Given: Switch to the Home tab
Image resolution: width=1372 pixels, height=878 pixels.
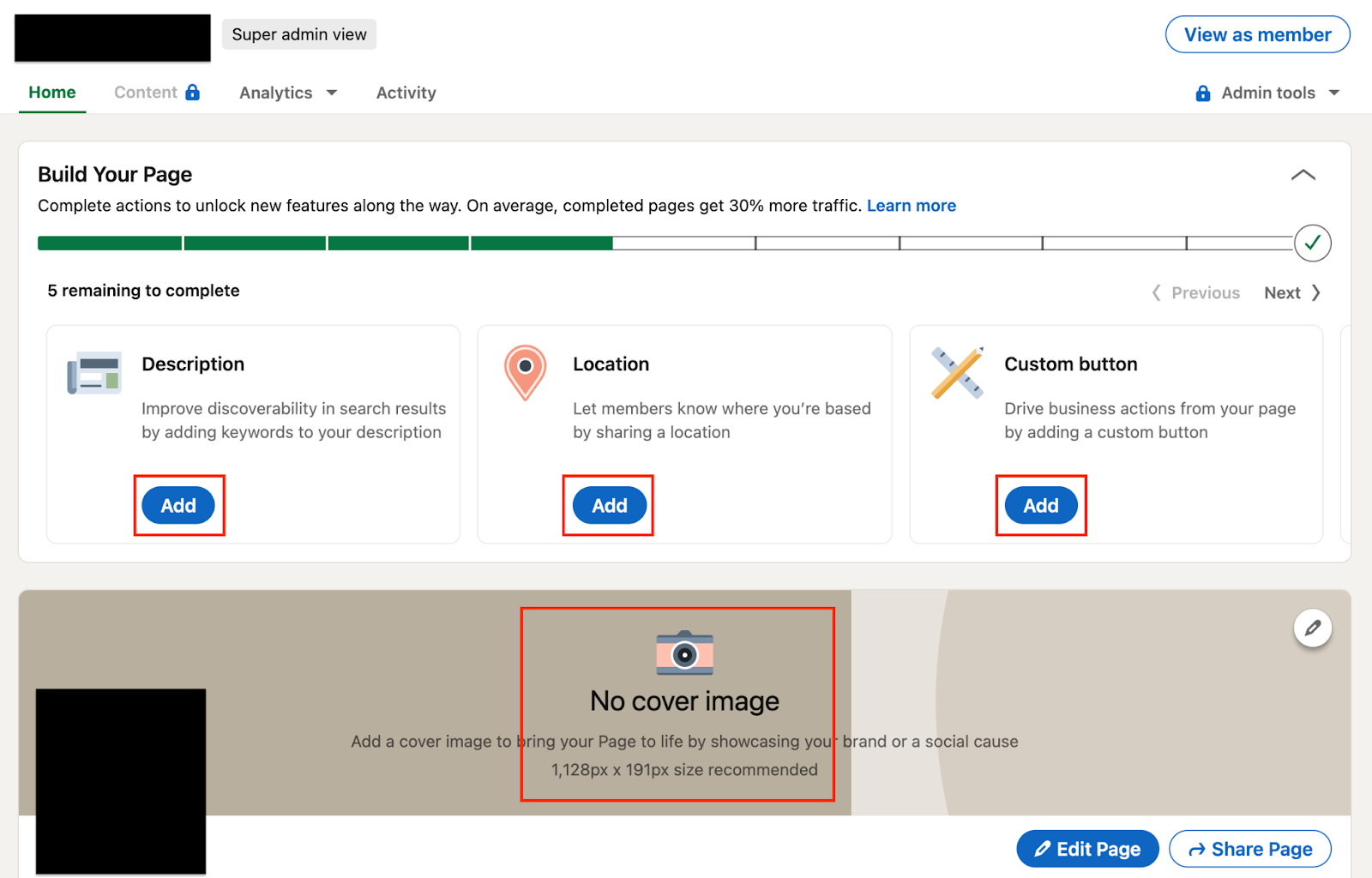Looking at the screenshot, I should point(52,93).
